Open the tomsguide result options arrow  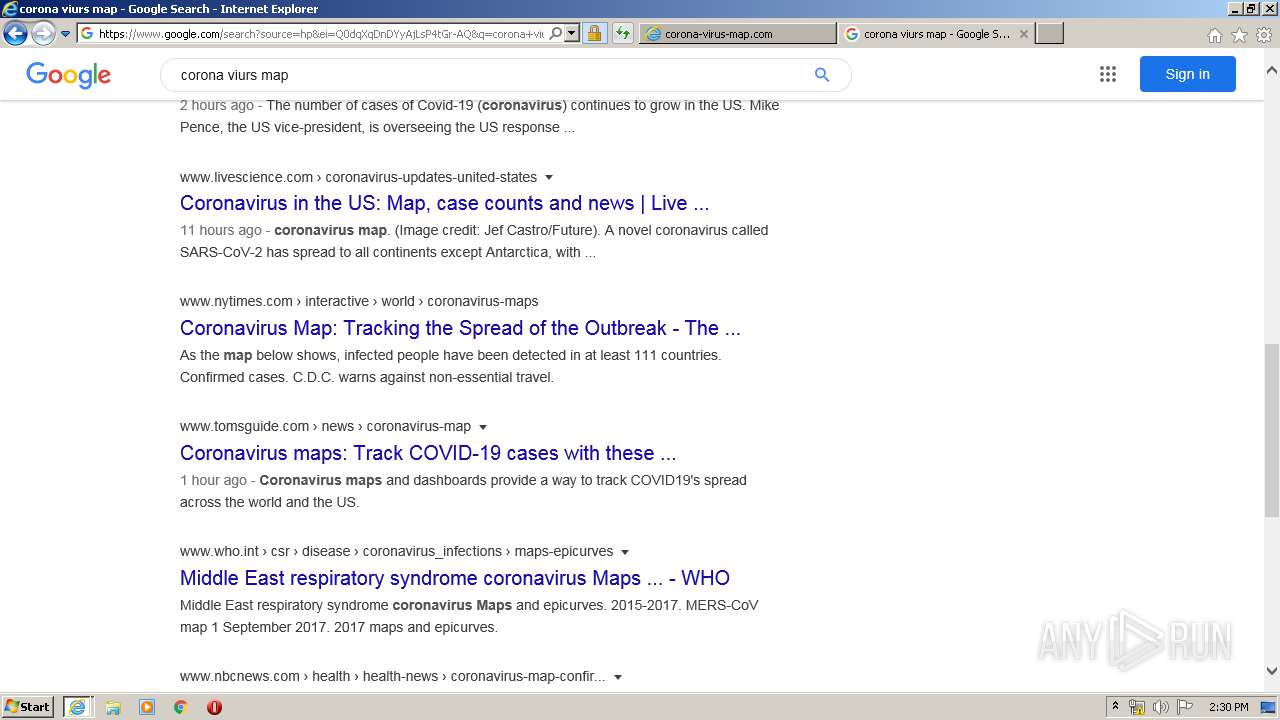point(483,427)
